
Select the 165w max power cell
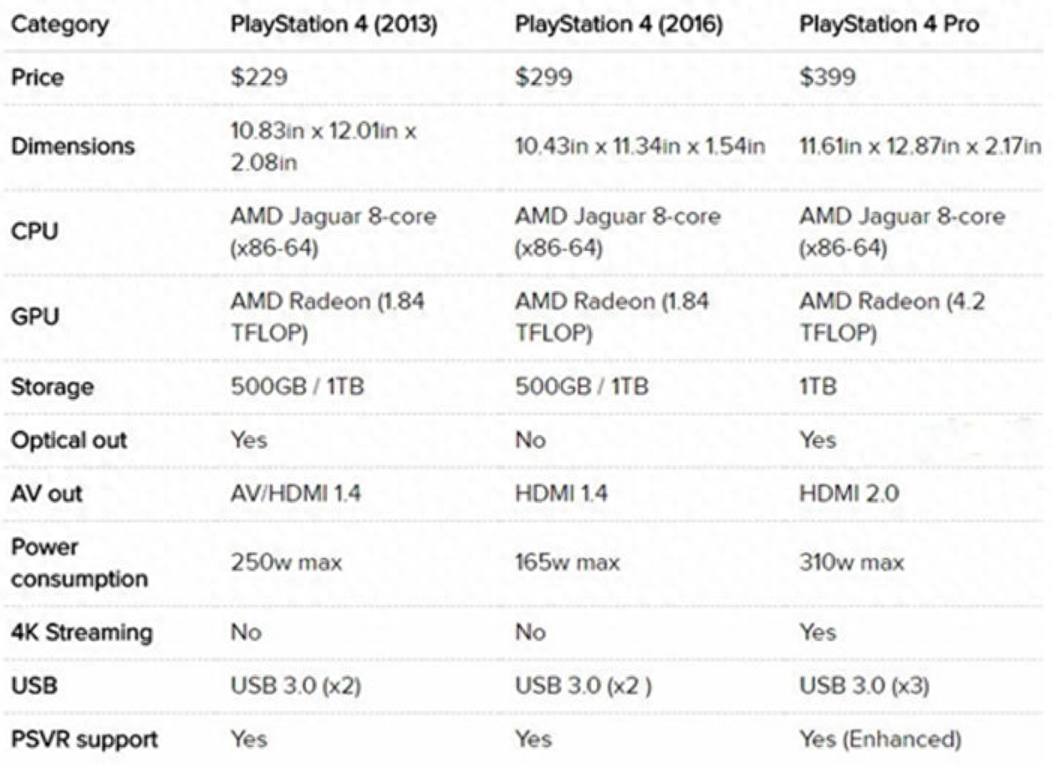point(567,563)
